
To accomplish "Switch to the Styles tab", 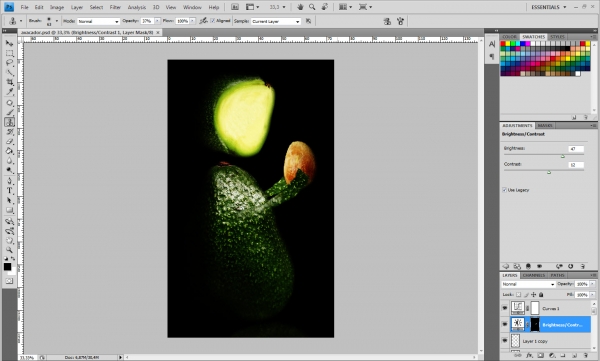I will click(x=557, y=37).
